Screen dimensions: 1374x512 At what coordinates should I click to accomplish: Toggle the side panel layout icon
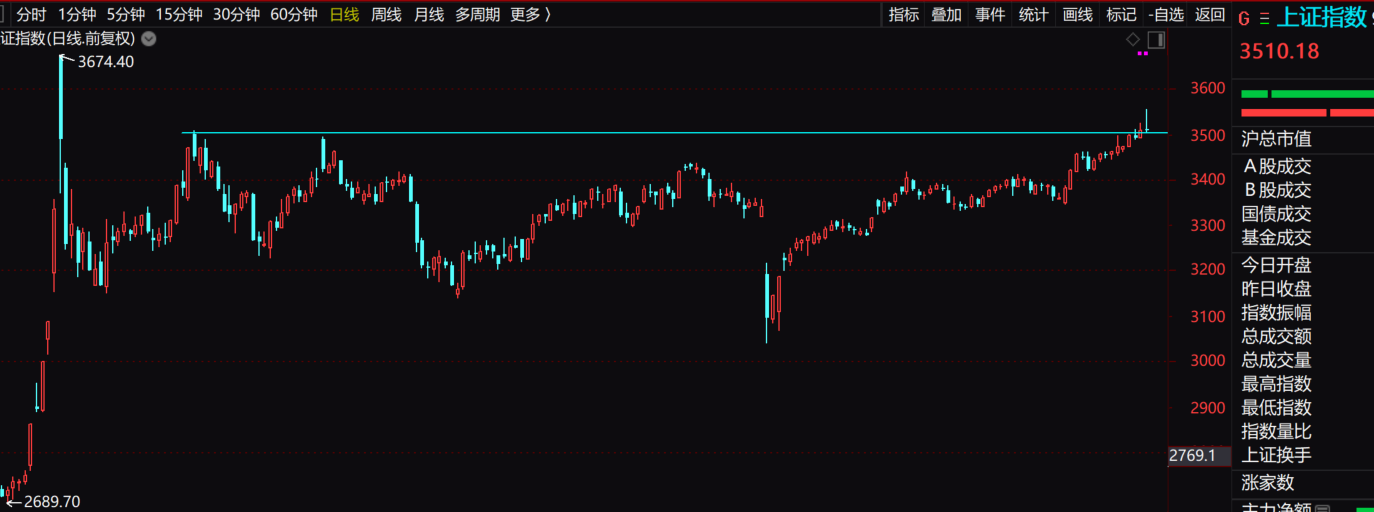coord(1156,40)
